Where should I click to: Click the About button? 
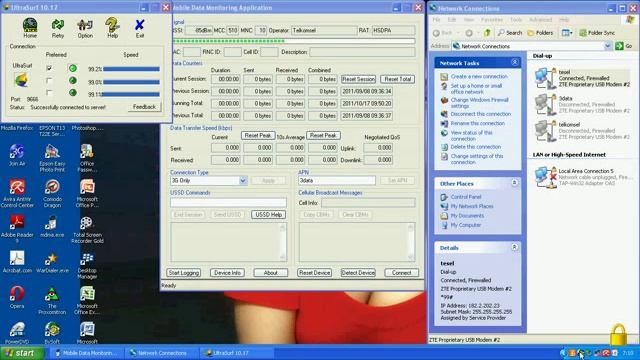tap(271, 273)
